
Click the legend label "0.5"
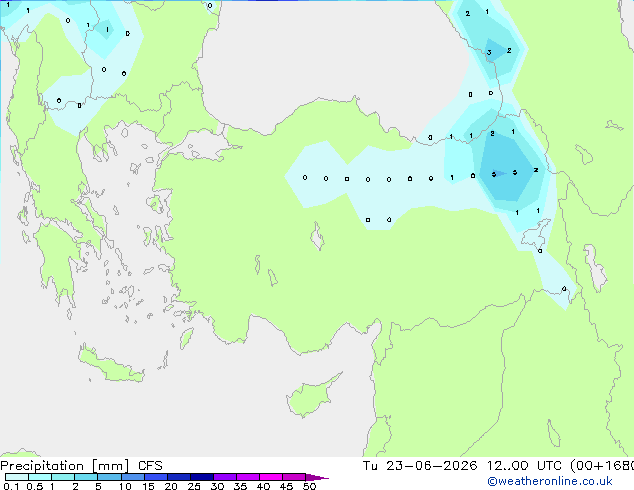pyautogui.click(x=35, y=486)
